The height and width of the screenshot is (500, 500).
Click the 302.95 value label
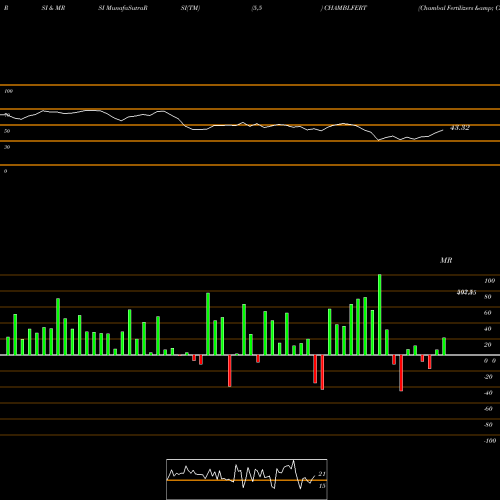tap(466, 292)
